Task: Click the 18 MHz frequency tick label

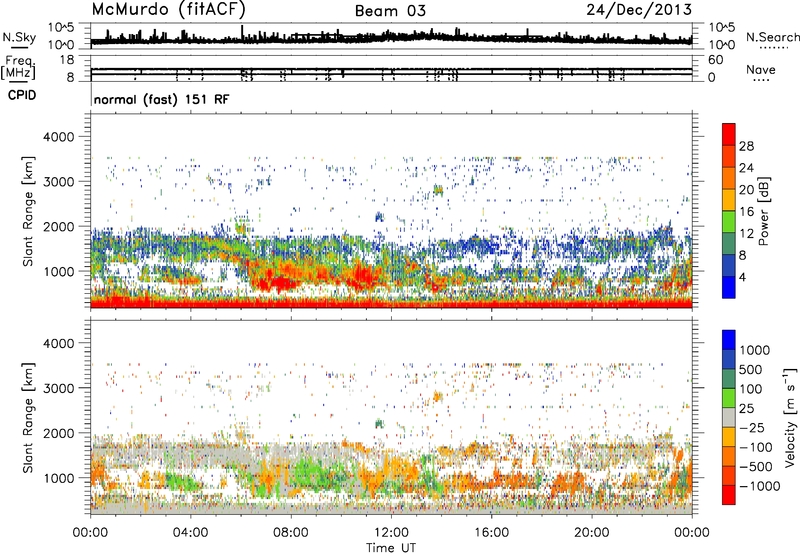Action: [67, 59]
